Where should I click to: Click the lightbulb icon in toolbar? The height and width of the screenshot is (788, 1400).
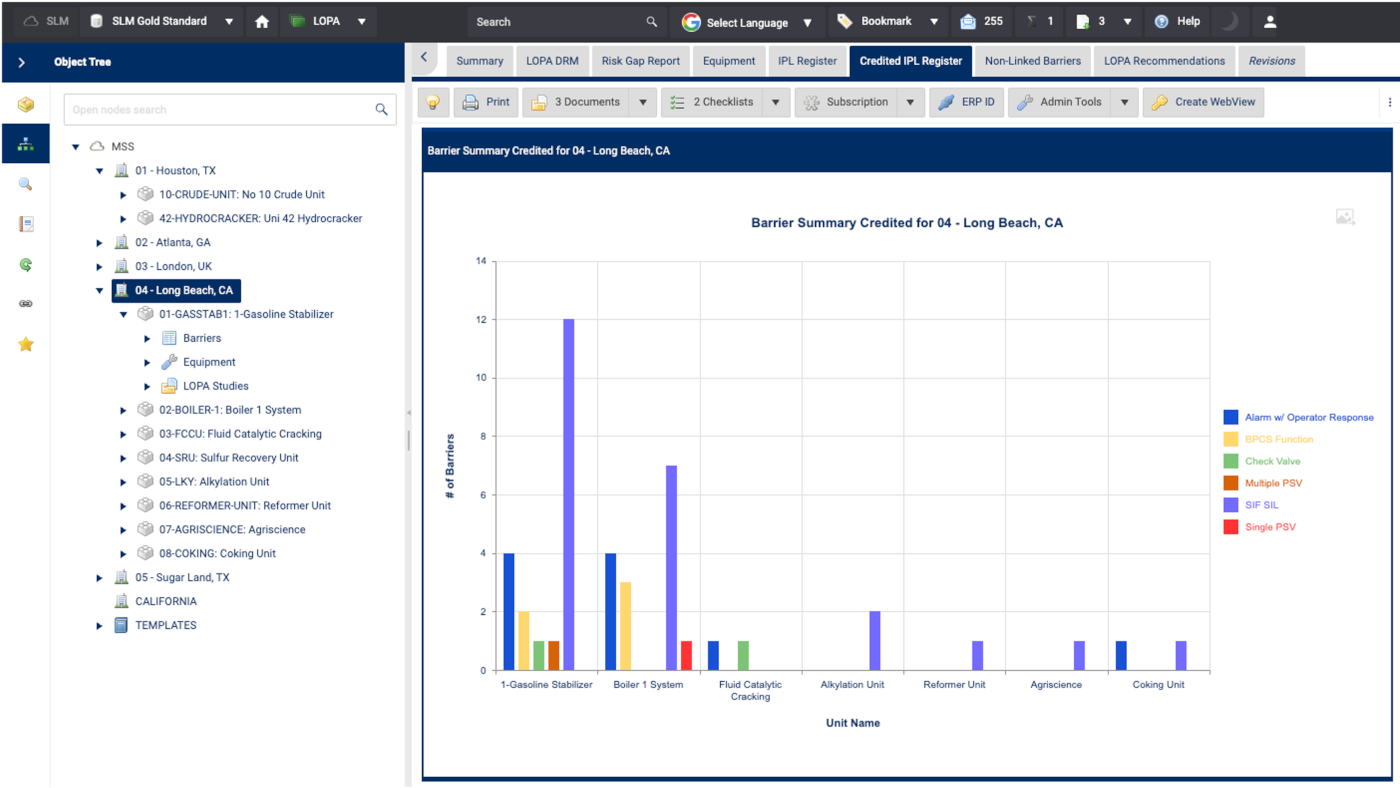click(433, 102)
